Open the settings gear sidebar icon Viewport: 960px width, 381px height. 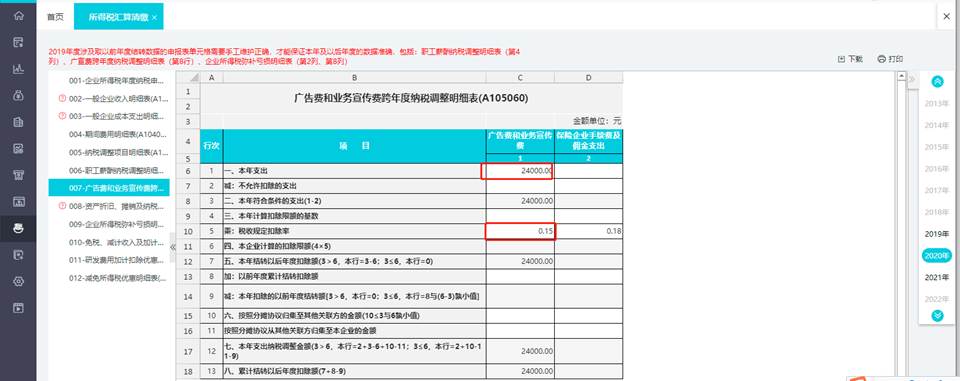point(18,281)
